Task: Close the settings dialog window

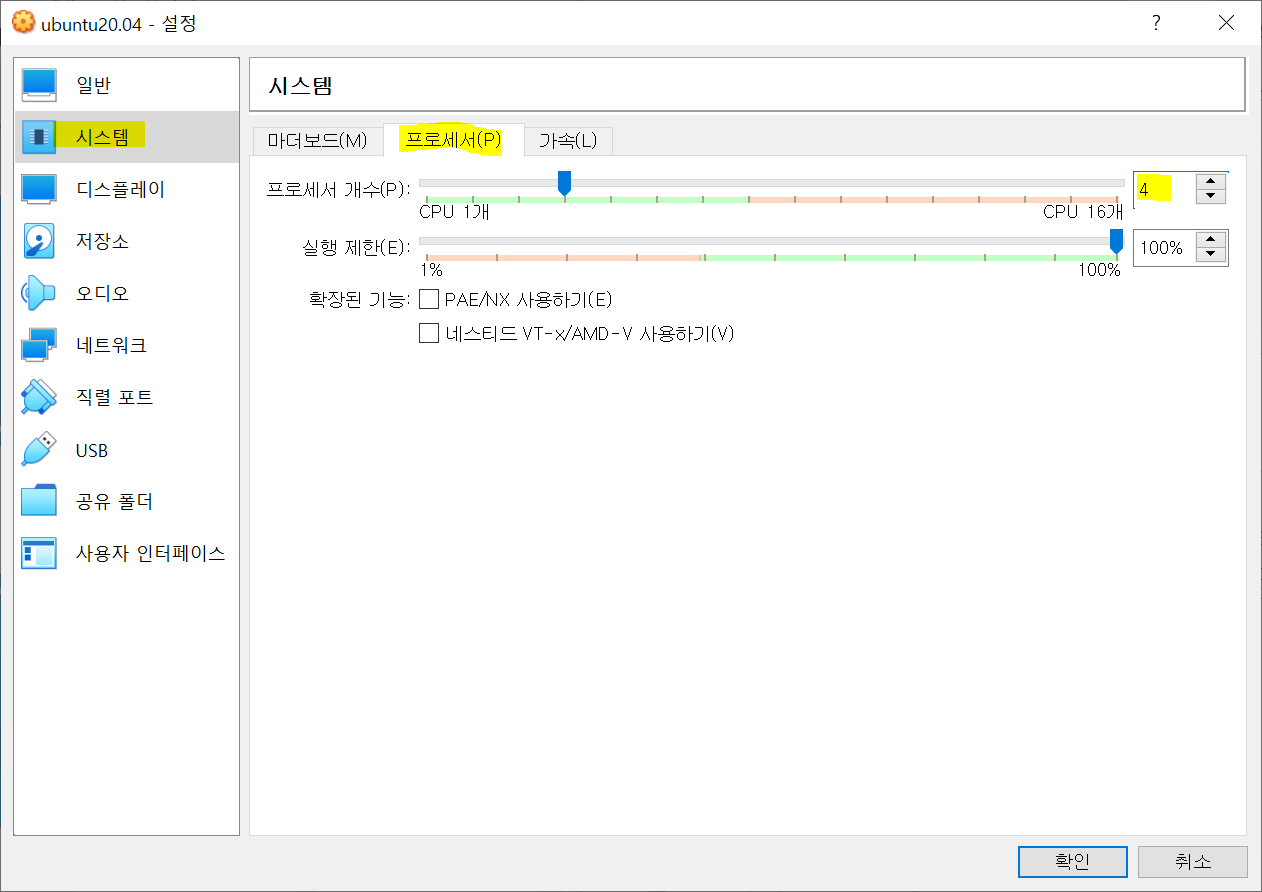Action: pos(1226,22)
